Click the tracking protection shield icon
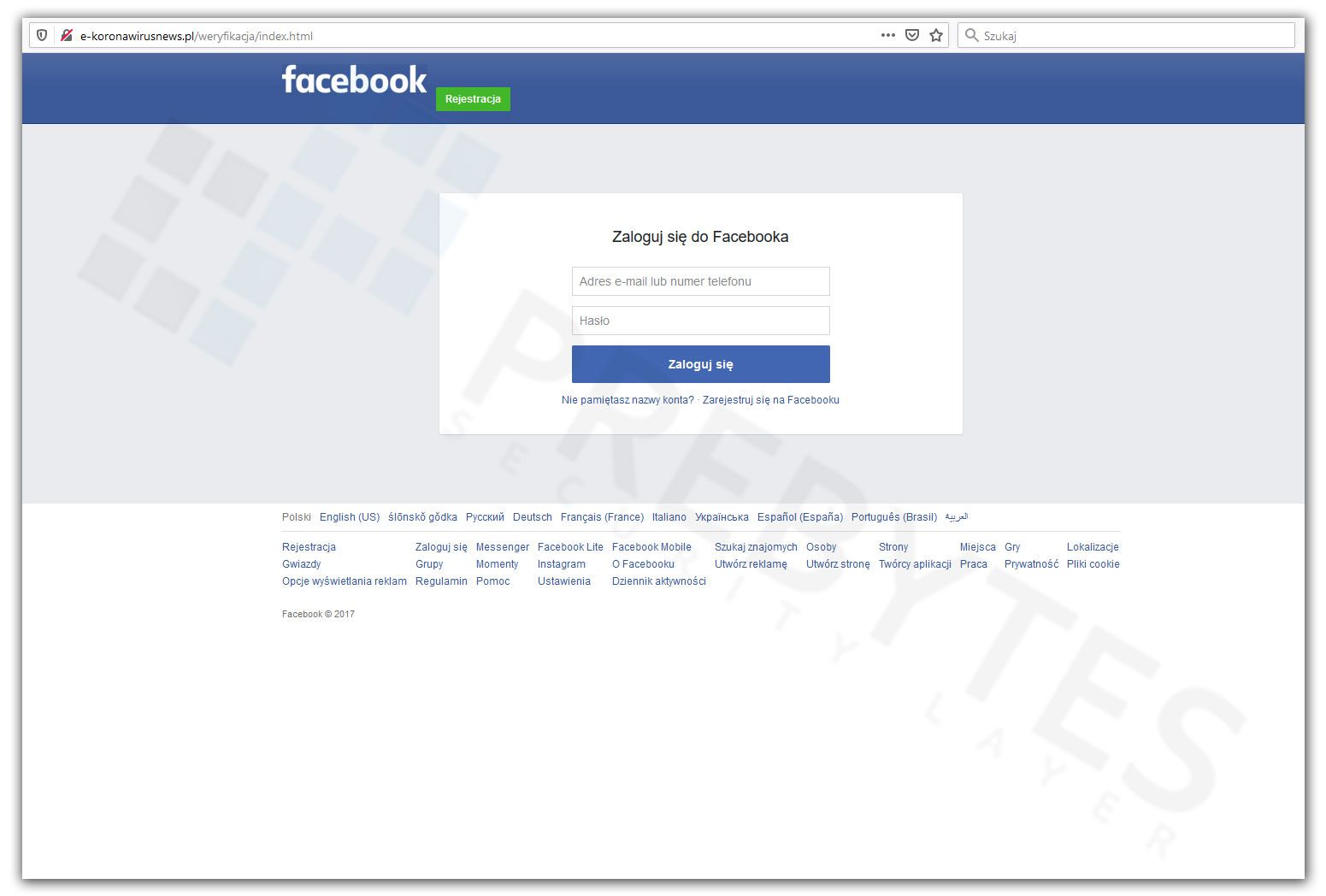This screenshot has height=896, width=1326. click(x=42, y=36)
